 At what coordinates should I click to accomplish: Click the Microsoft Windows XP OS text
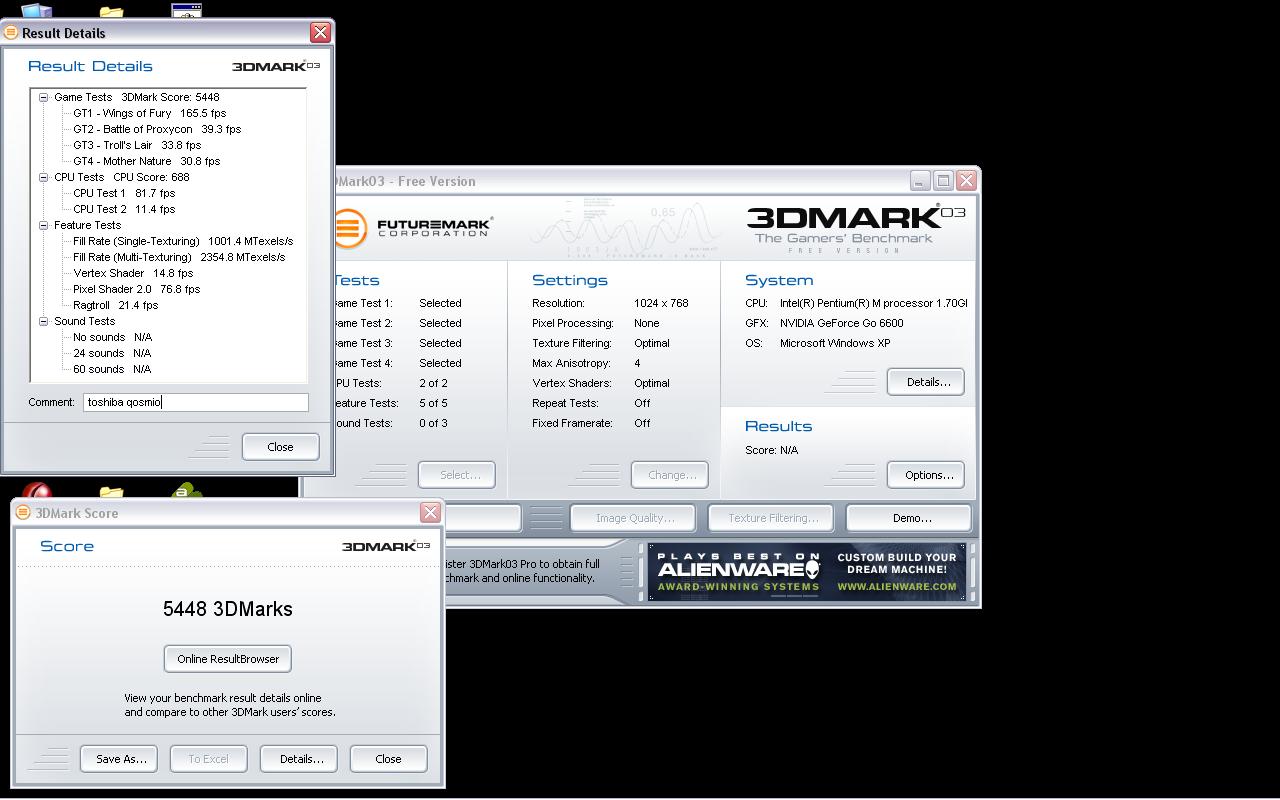835,343
